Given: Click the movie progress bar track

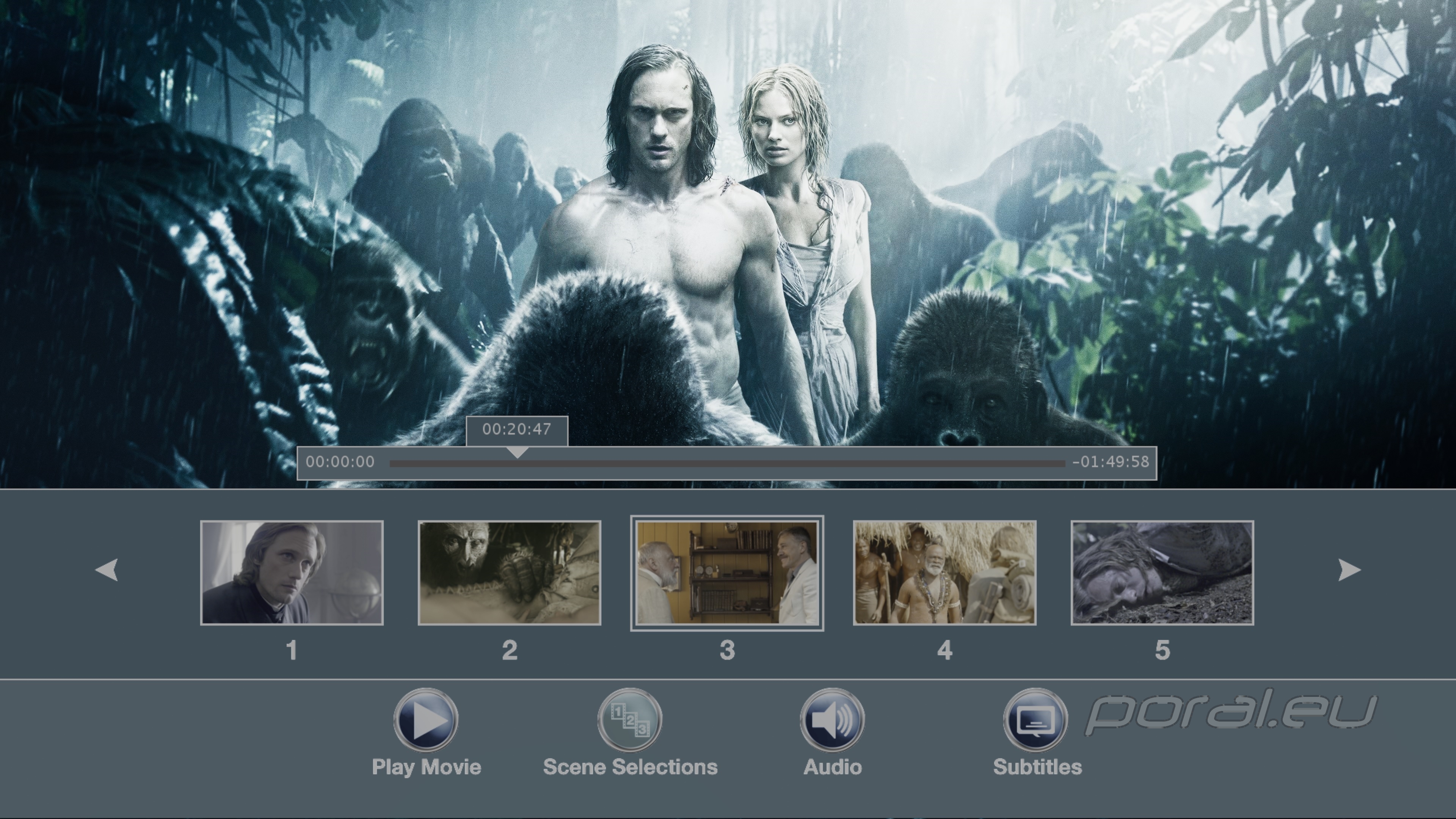Looking at the screenshot, I should [727, 463].
